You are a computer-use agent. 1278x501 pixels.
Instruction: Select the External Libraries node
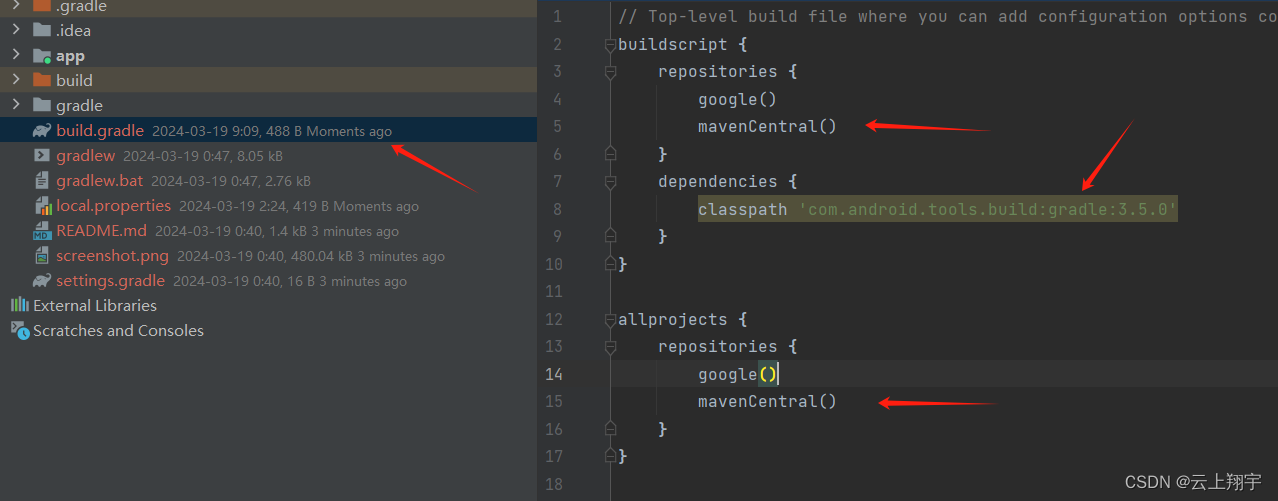click(95, 305)
